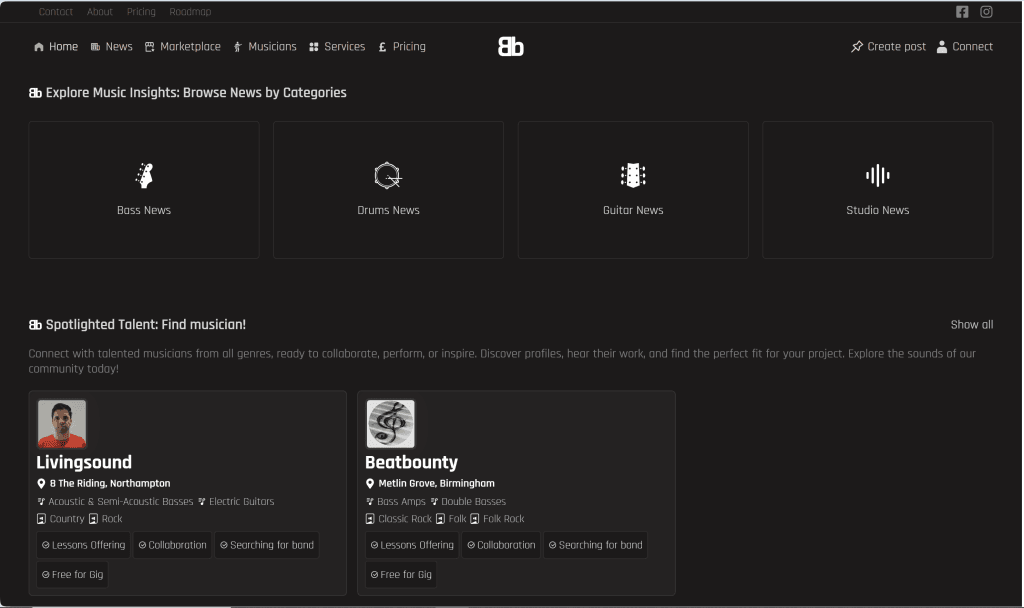Screen dimensions: 1024x608
Task: Open the Beatbounty profile name
Action: pyautogui.click(x=411, y=462)
